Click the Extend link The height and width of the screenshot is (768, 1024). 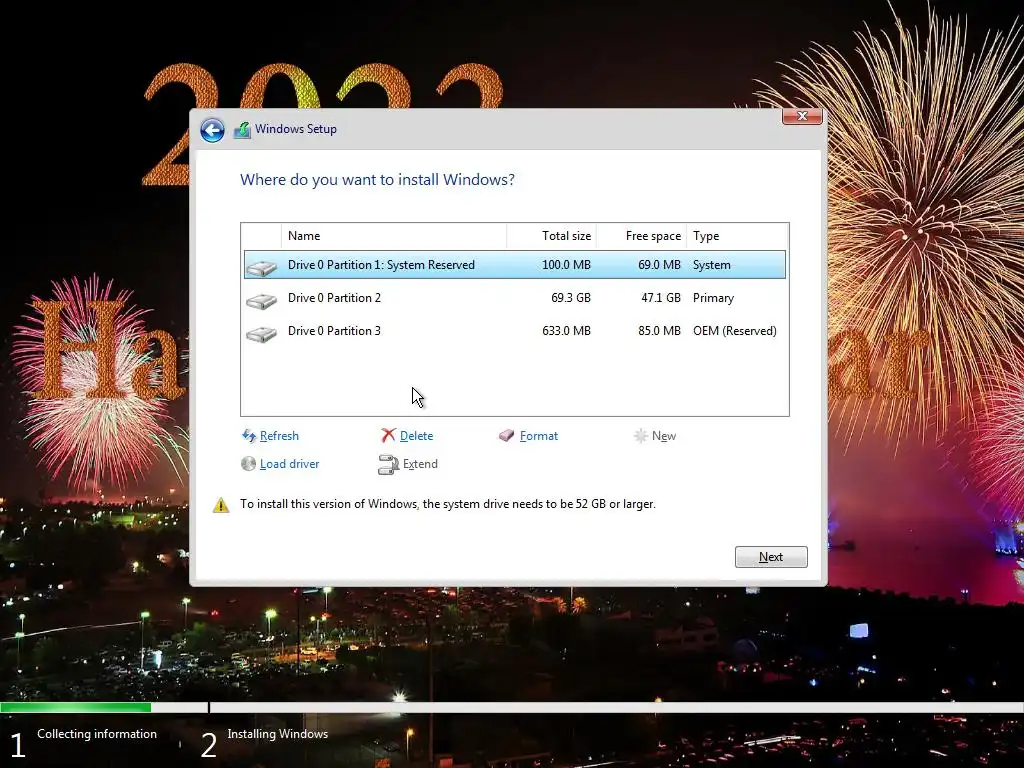tap(420, 464)
